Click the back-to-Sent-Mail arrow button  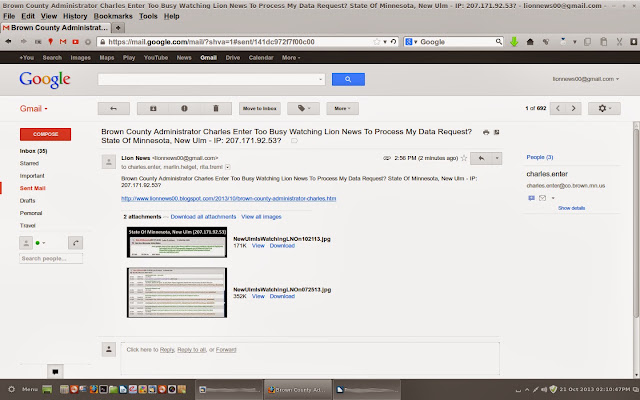pos(113,109)
